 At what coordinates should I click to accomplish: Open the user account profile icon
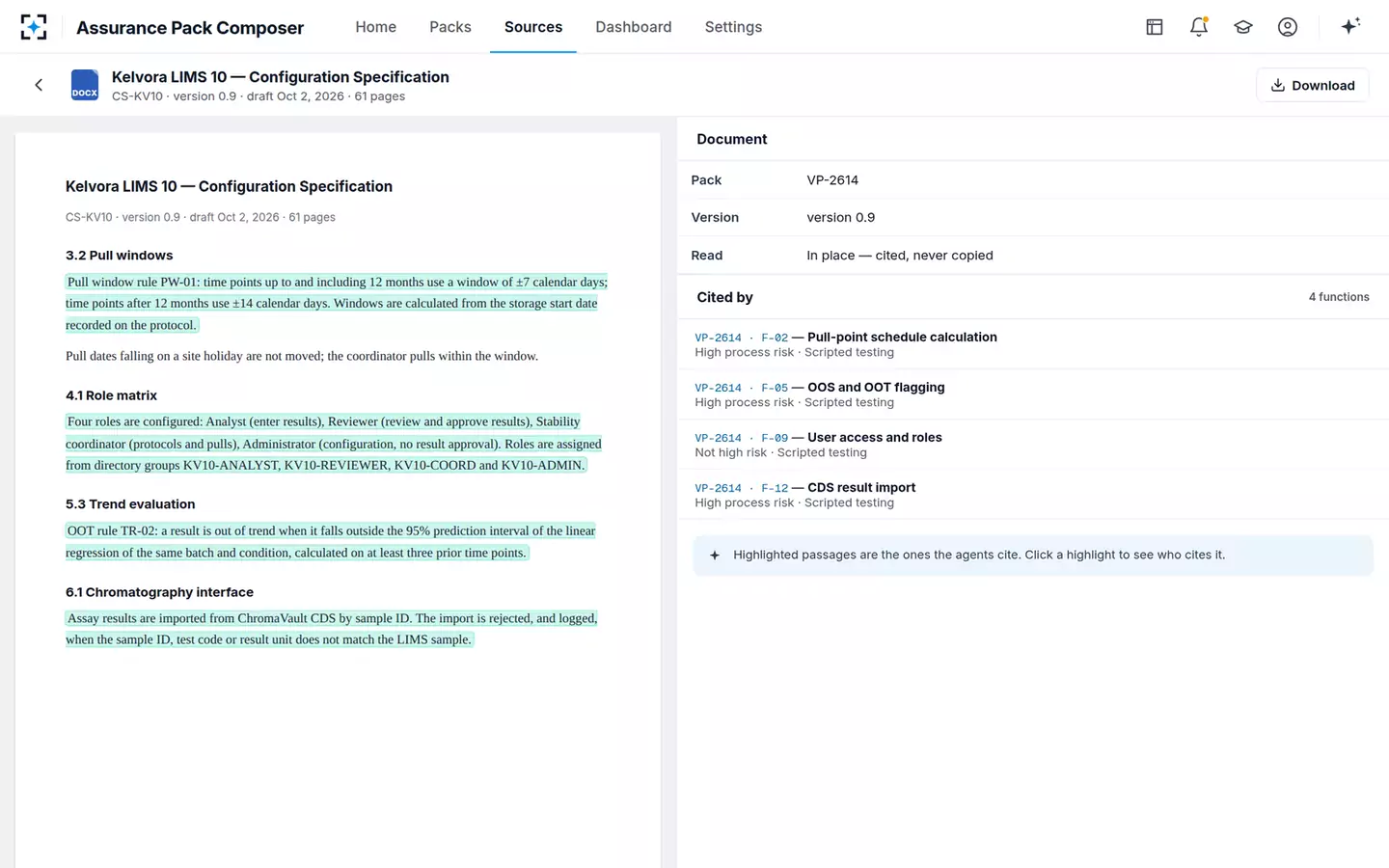[1288, 27]
